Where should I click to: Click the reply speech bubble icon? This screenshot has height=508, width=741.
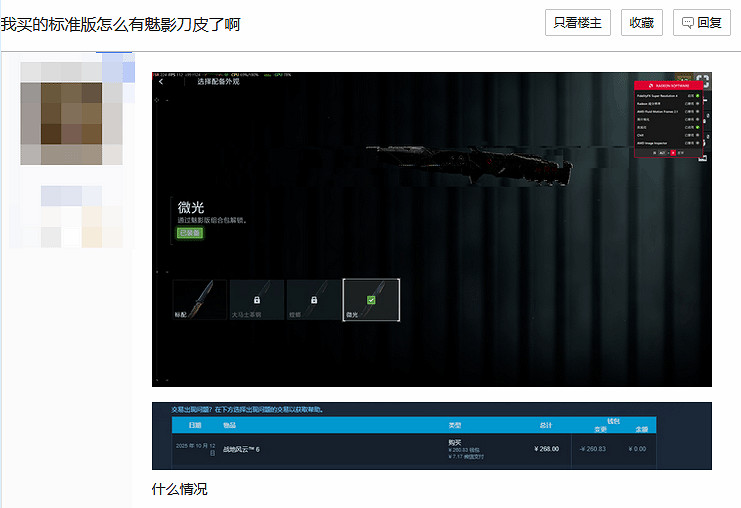coord(688,23)
